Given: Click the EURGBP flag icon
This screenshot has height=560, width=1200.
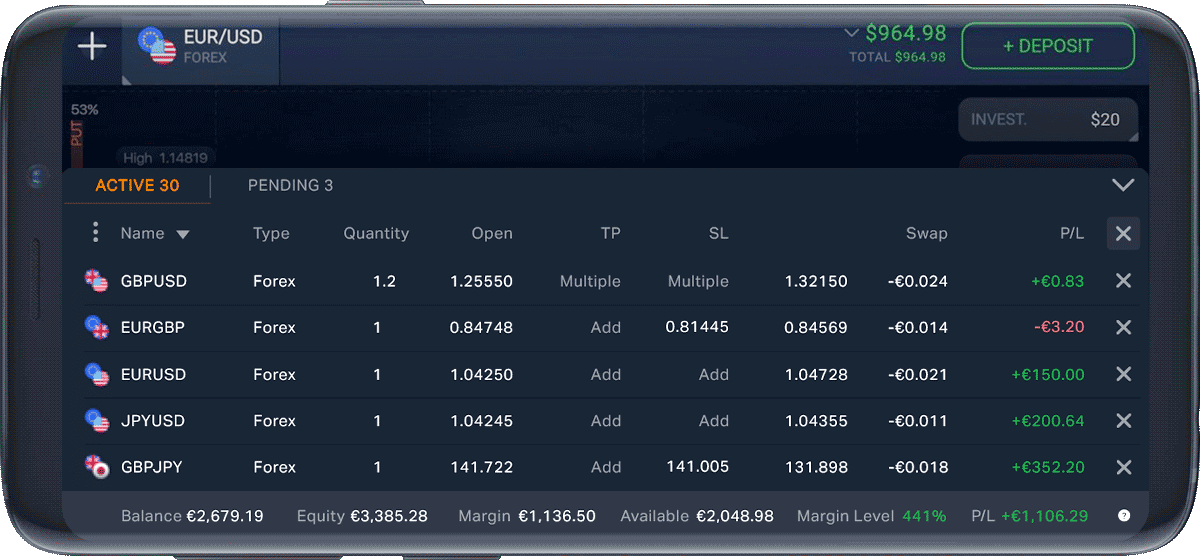Looking at the screenshot, I should click(97, 327).
